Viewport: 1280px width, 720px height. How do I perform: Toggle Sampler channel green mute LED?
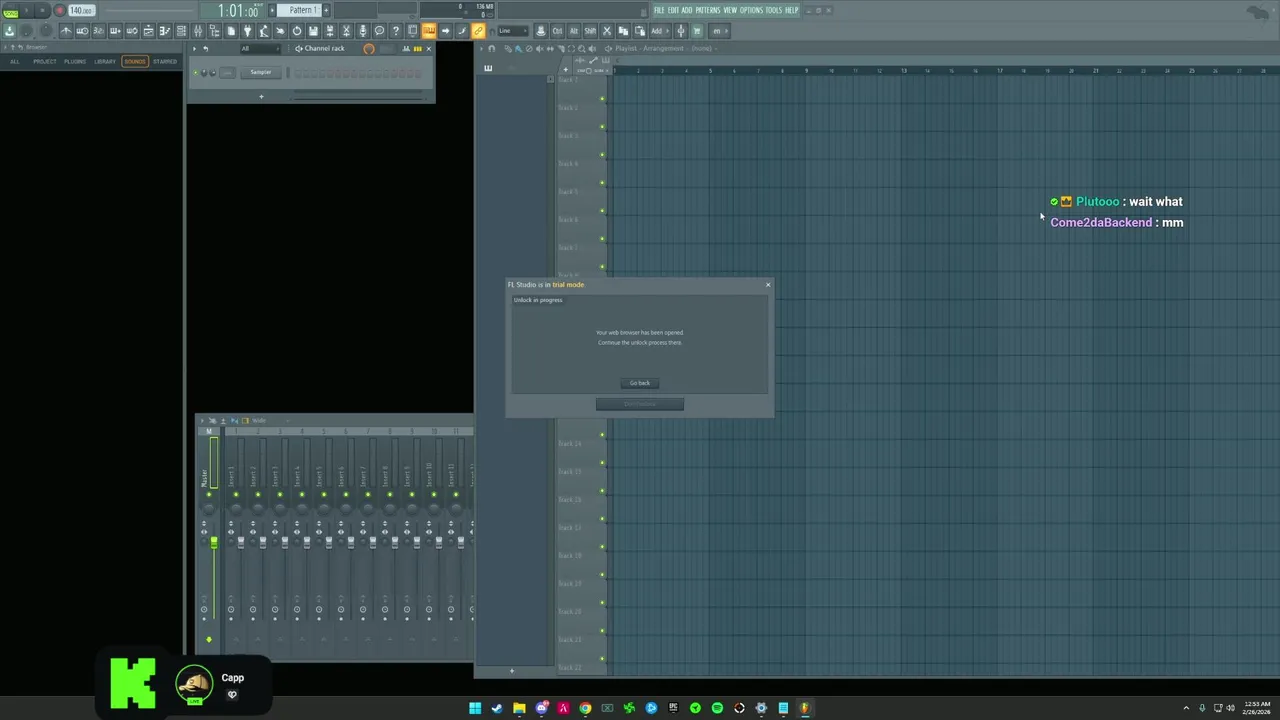click(x=195, y=72)
